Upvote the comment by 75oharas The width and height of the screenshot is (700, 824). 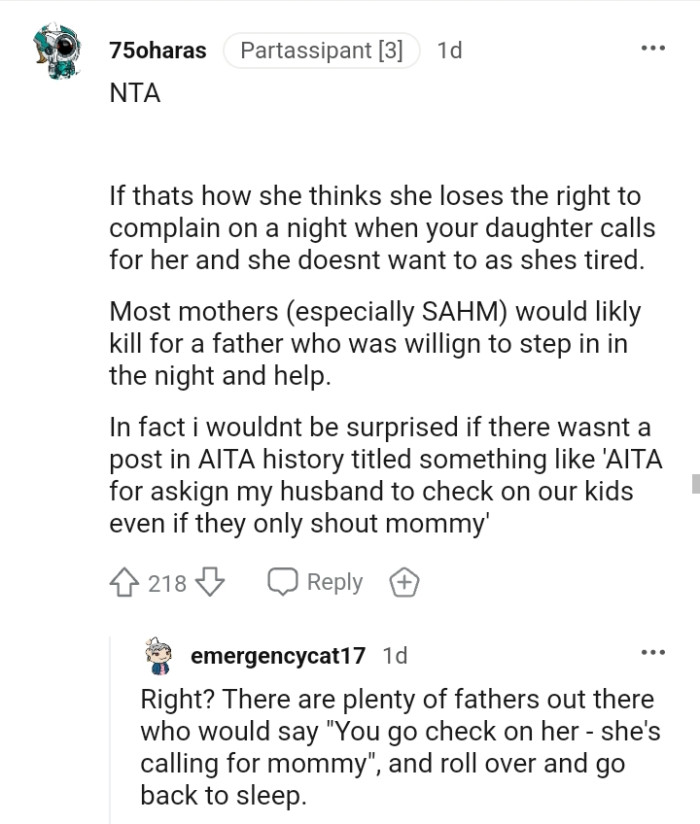[122, 581]
